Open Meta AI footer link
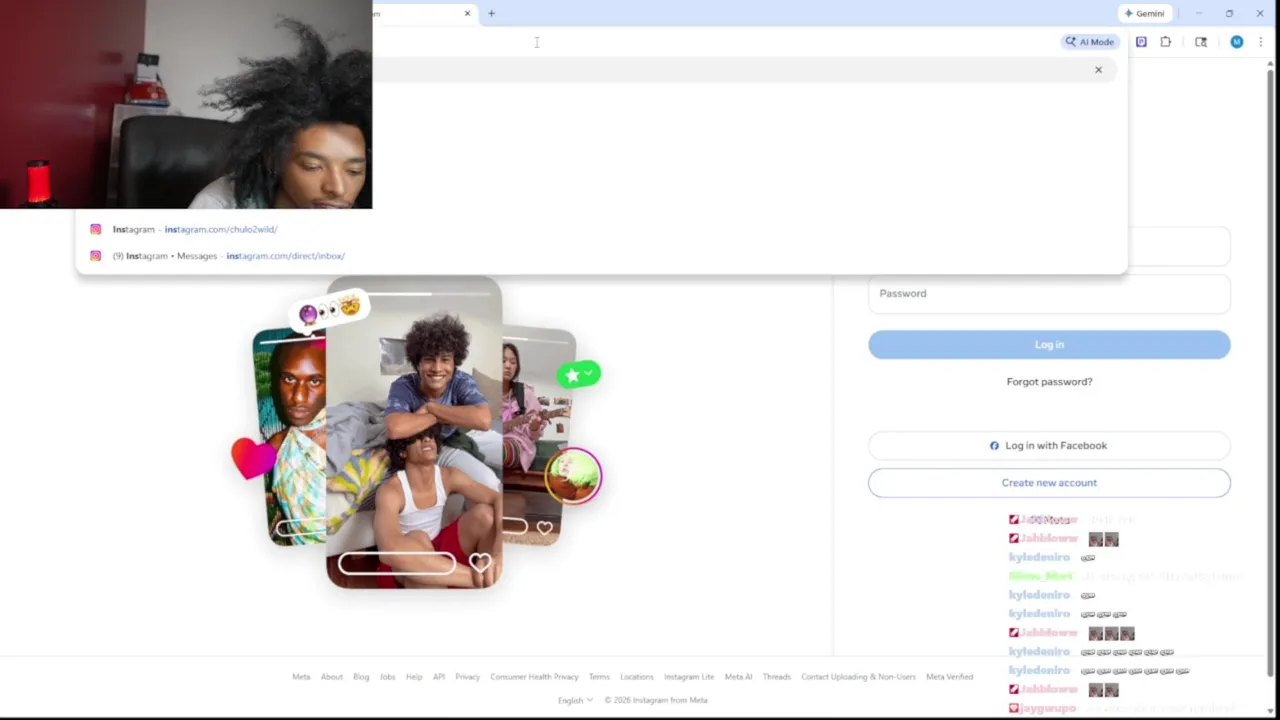1280x720 pixels. (738, 677)
